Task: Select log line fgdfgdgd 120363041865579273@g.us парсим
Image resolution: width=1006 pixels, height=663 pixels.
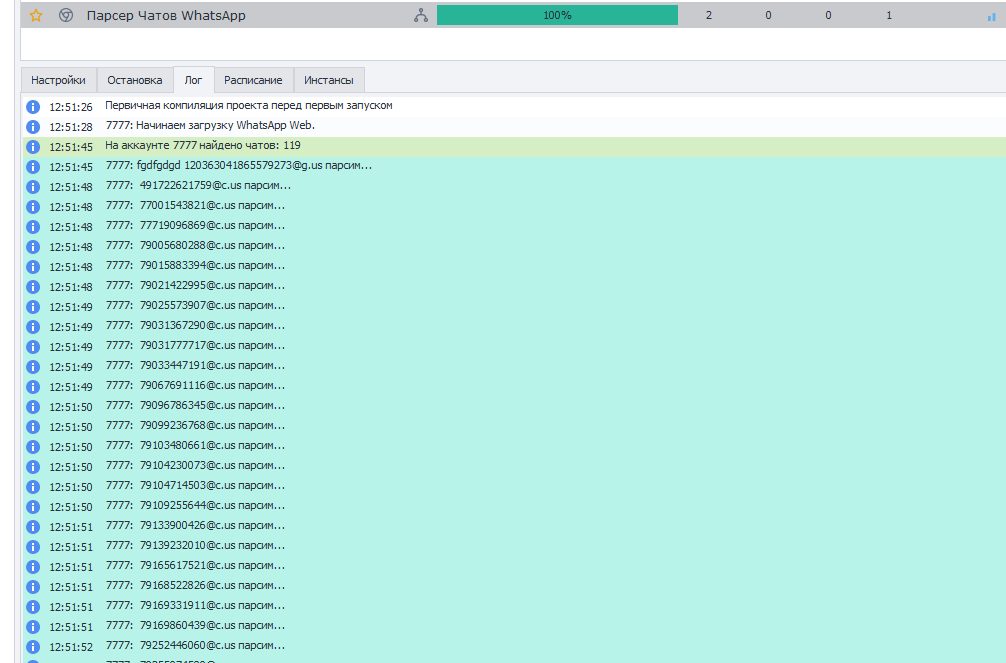Action: coord(513,166)
